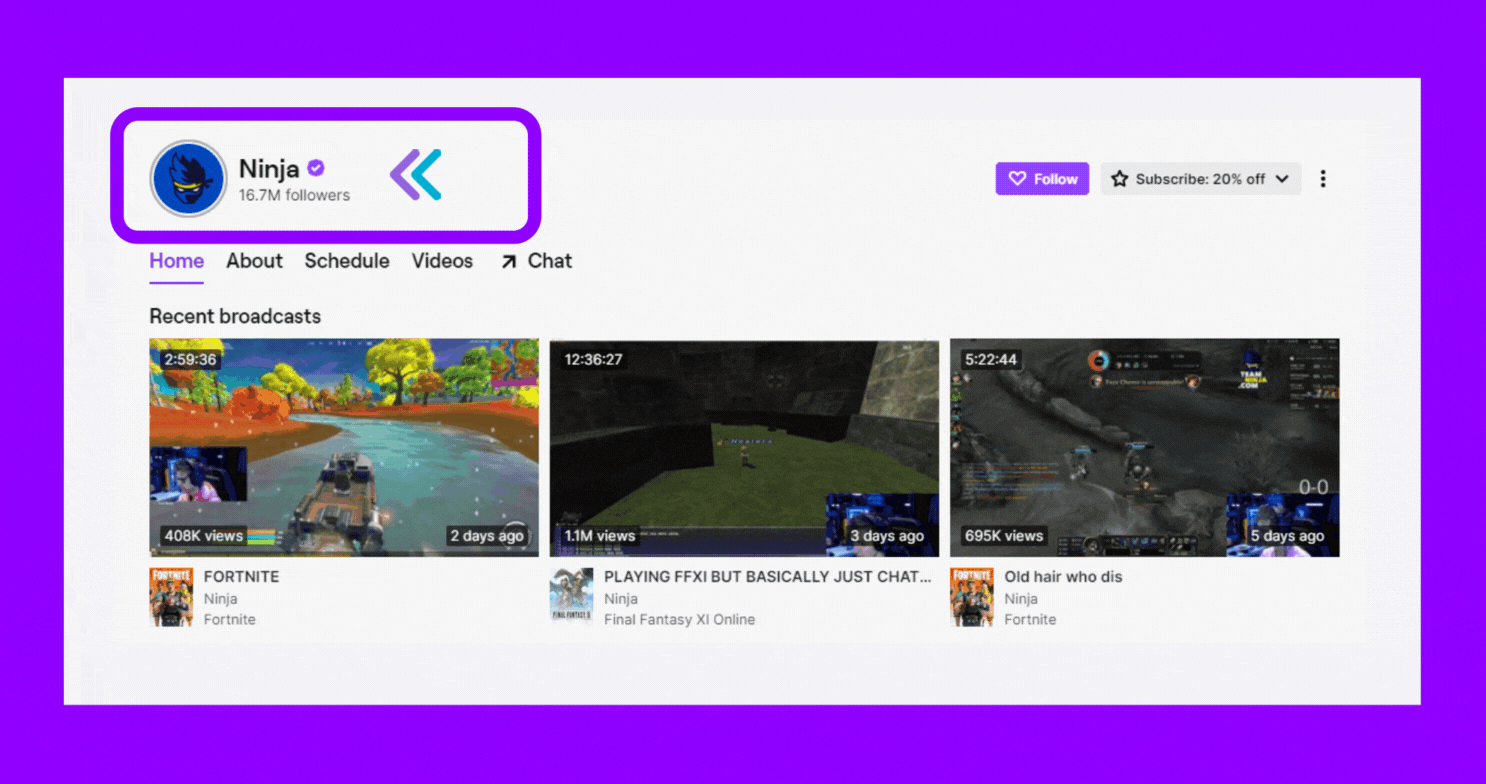Click the 16.7M followers count
The height and width of the screenshot is (784, 1486).
pos(294,195)
